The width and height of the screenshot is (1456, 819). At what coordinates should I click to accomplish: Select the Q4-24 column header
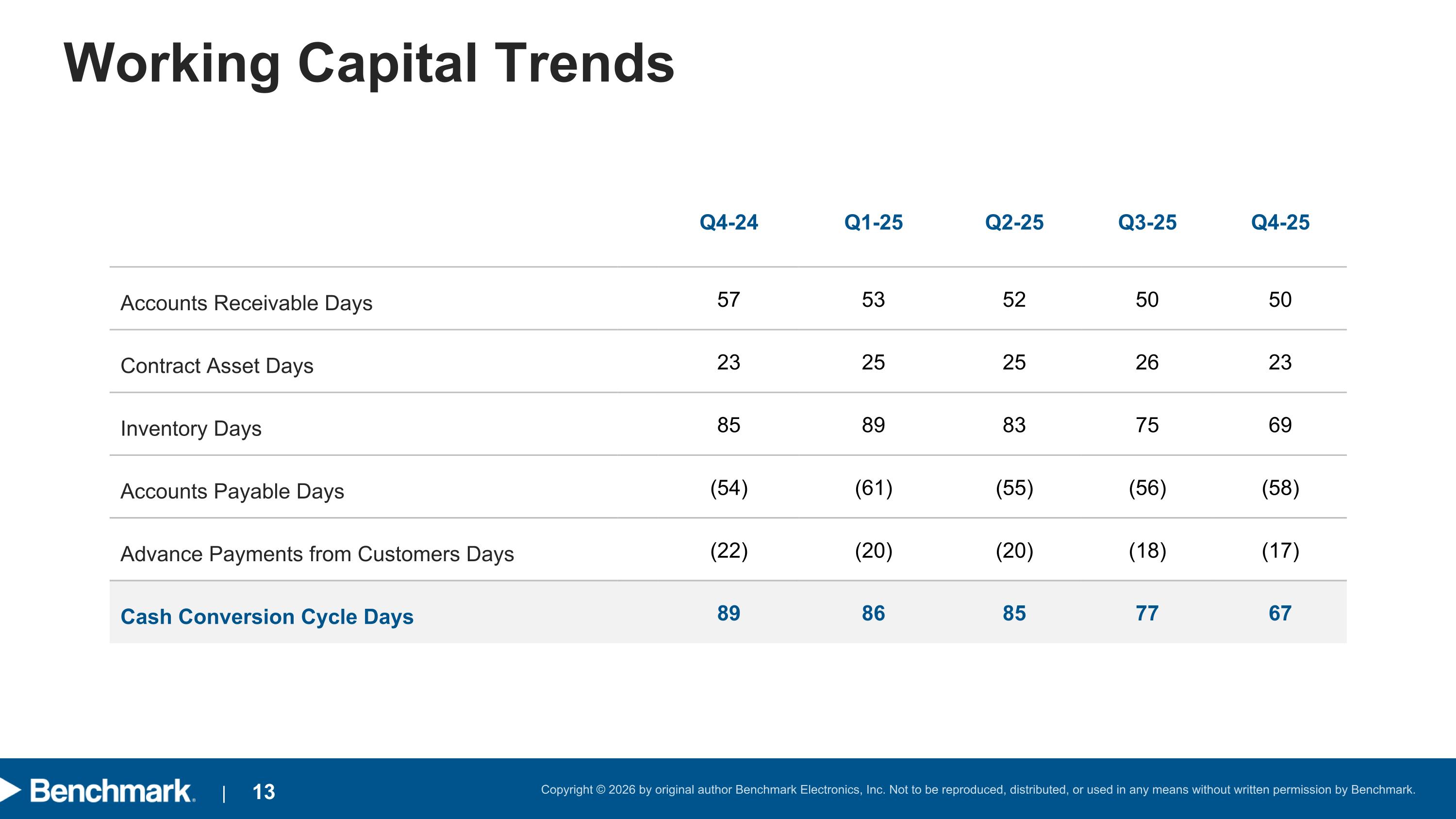(x=728, y=222)
